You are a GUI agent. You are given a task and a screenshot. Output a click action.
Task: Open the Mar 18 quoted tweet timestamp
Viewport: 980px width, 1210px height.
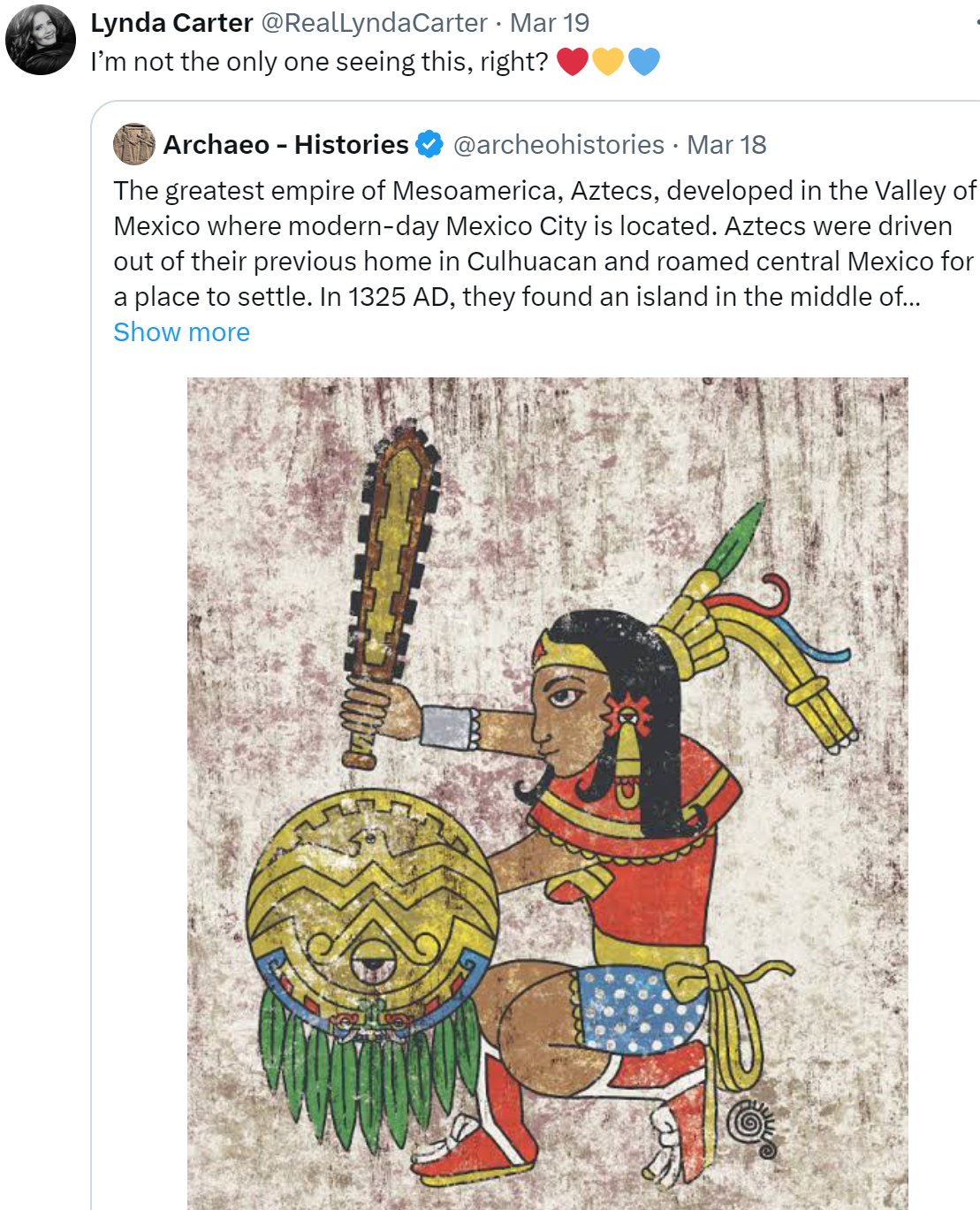tap(726, 144)
